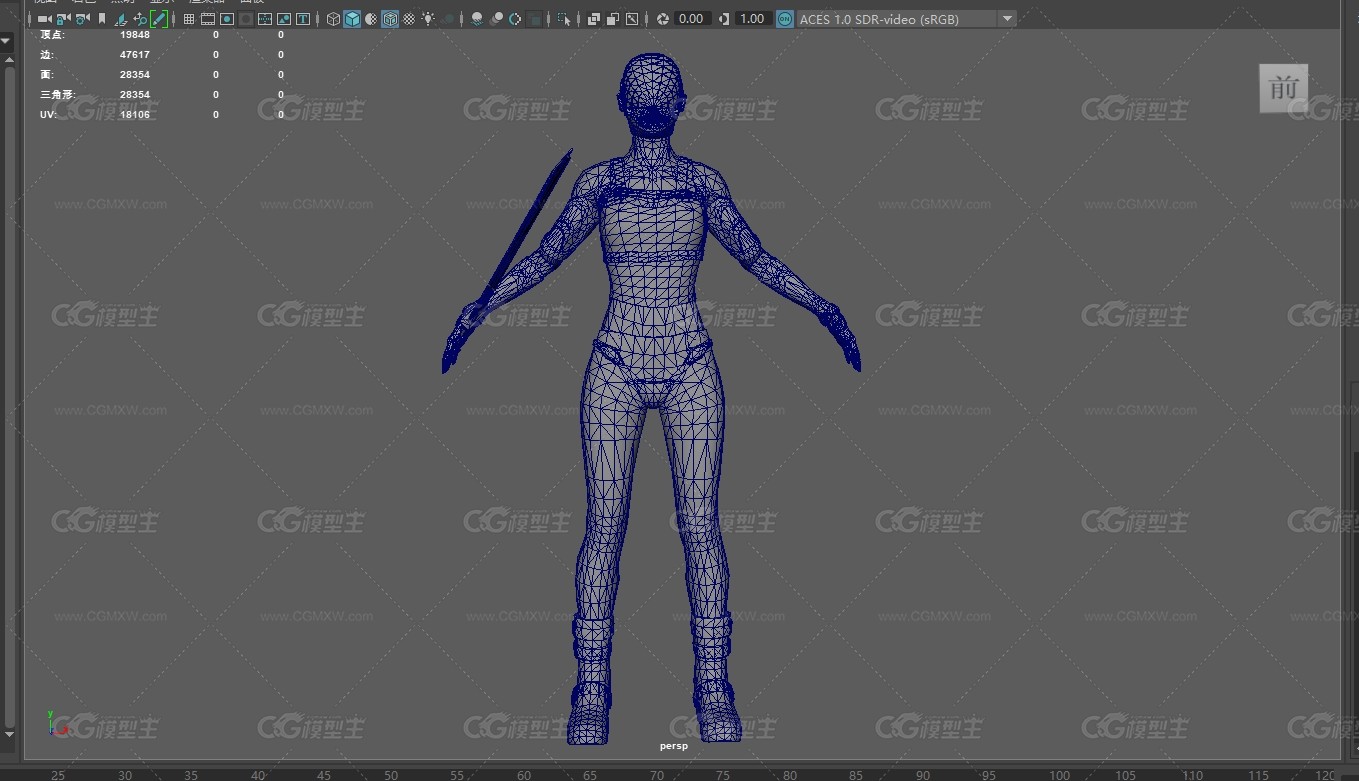Click the Gamma icon

pyautogui.click(x=724, y=19)
